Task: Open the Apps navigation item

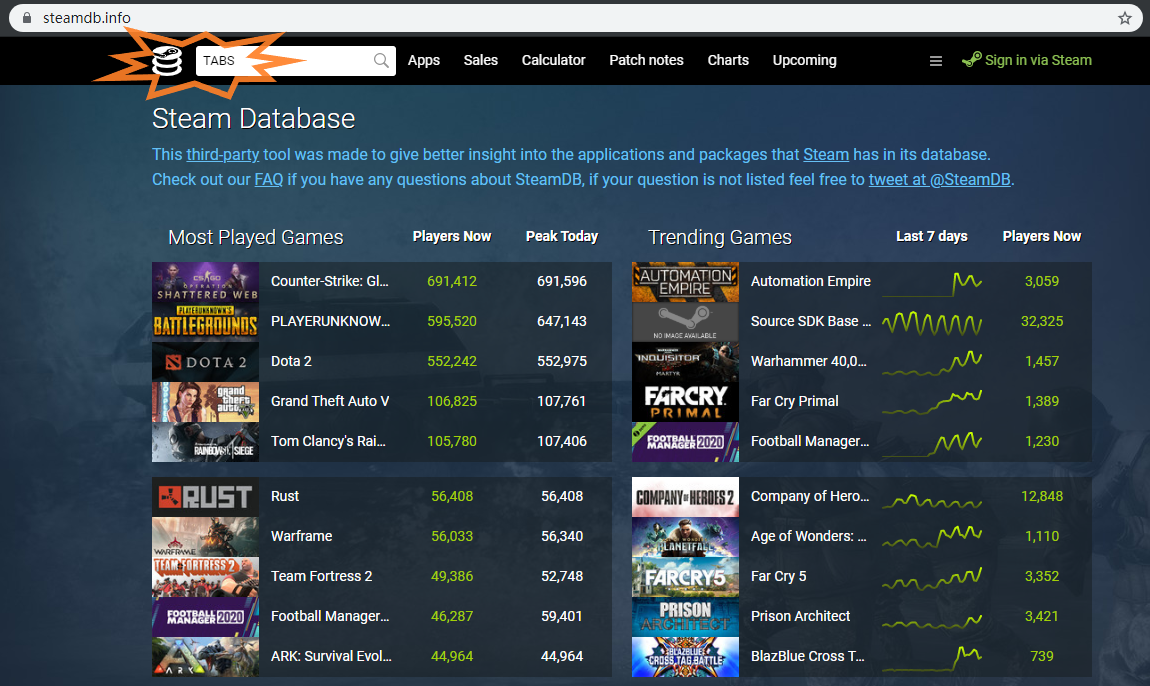Action: point(423,60)
